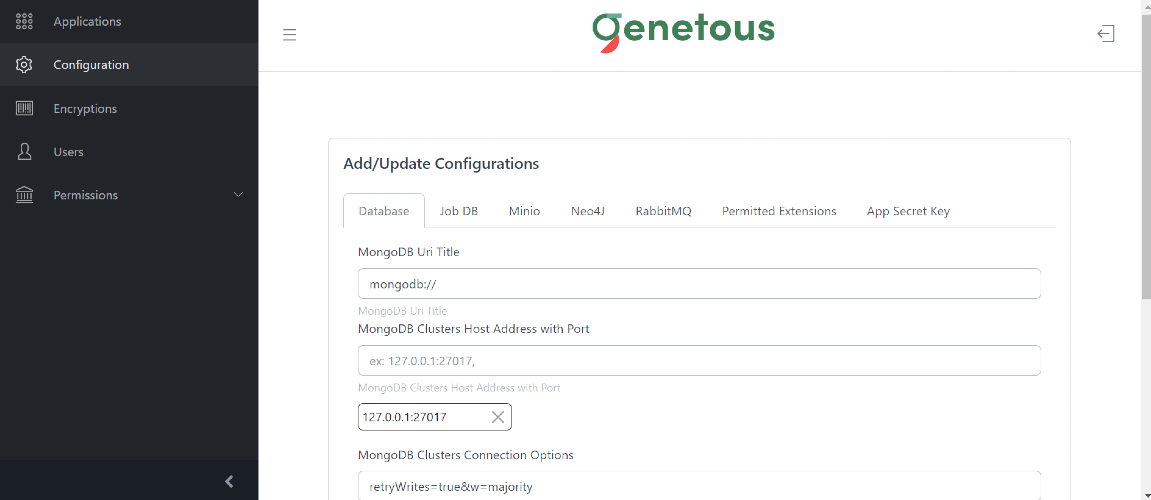Click the 127.0.0.1:27017 tag text
The height and width of the screenshot is (500, 1151).
coord(404,417)
